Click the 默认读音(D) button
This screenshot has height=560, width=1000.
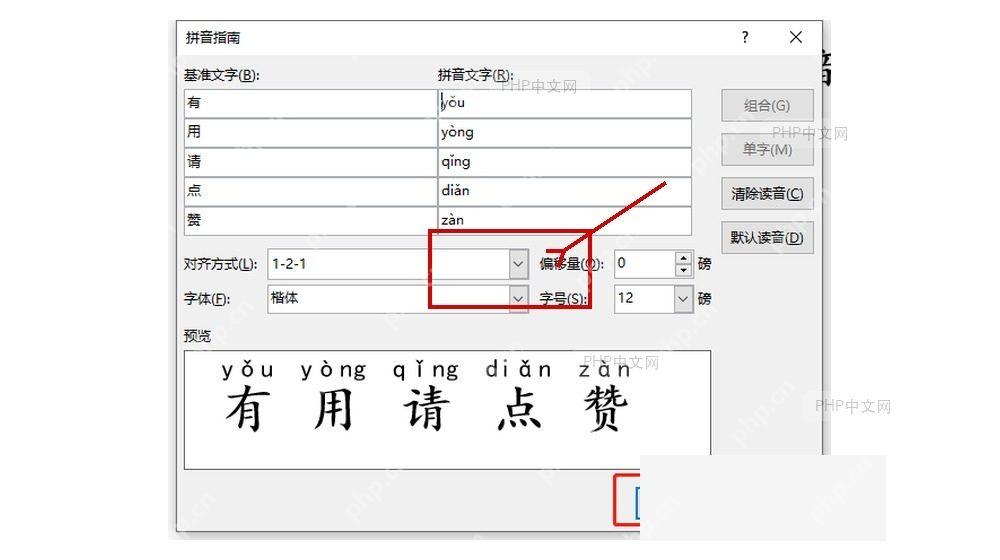pyautogui.click(x=767, y=237)
